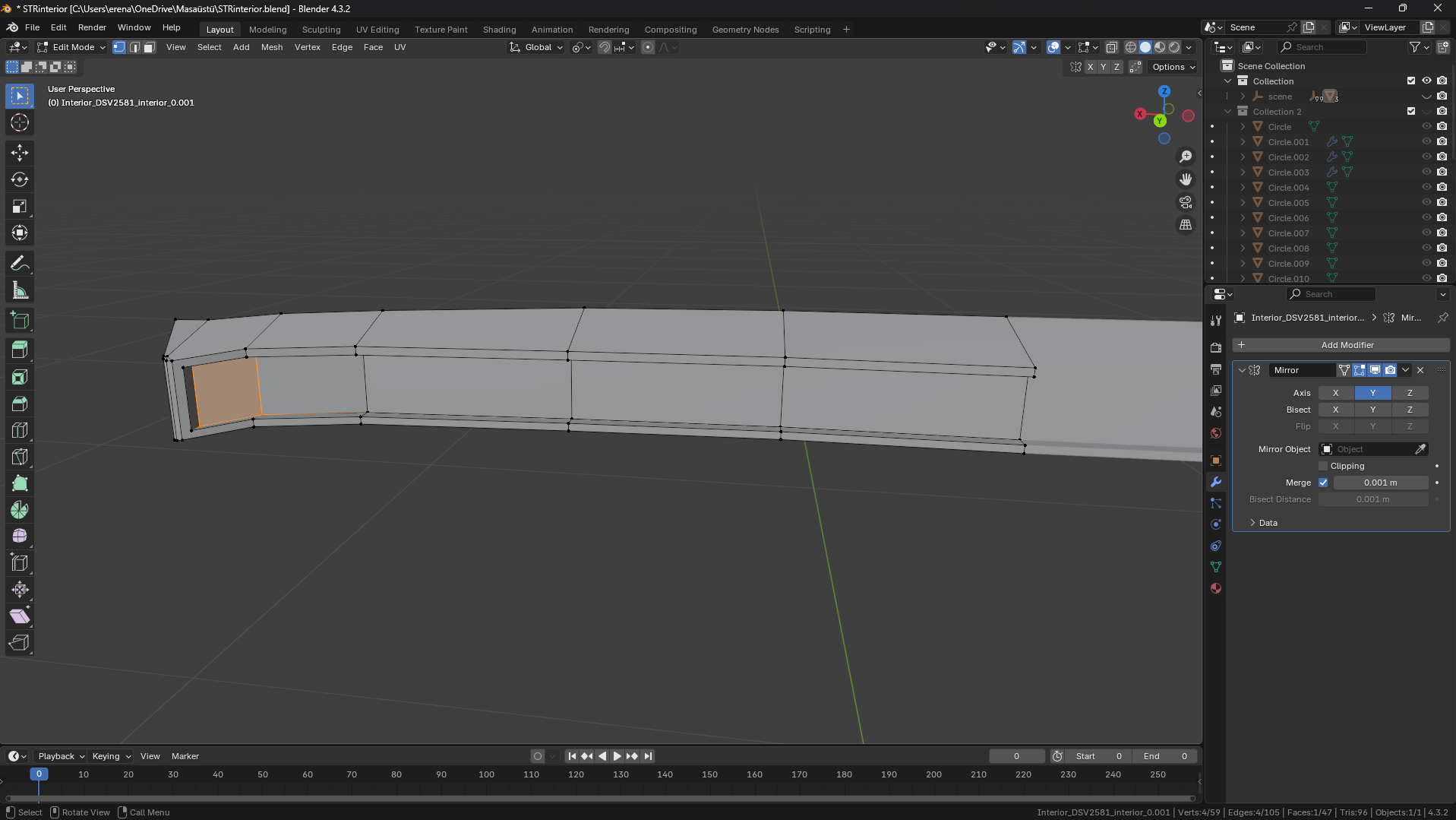Screen dimensions: 1456x820
Task: Expand Circle.004 in the outliner
Action: click(1243, 188)
